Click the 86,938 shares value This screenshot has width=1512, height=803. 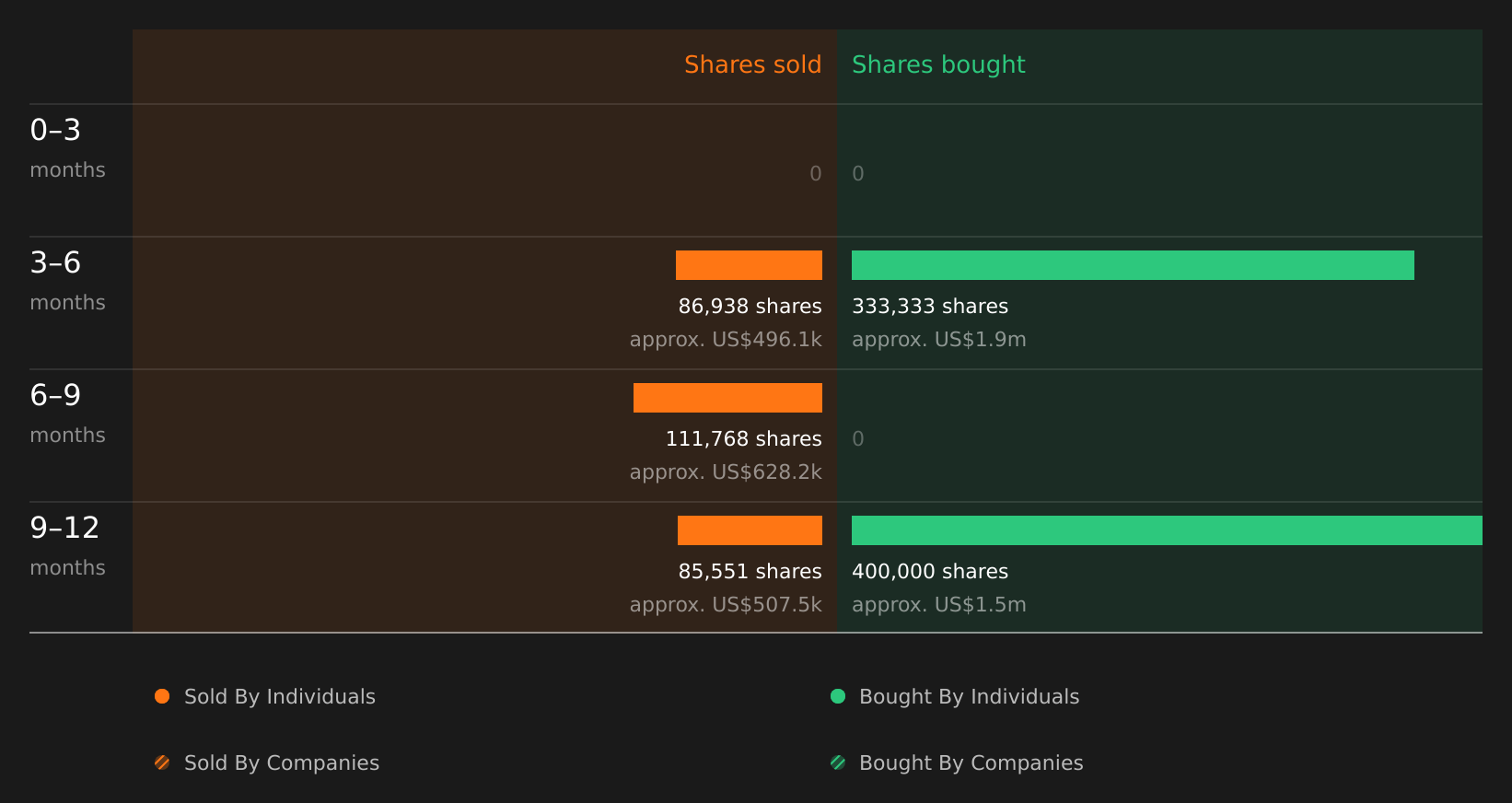pos(750,306)
